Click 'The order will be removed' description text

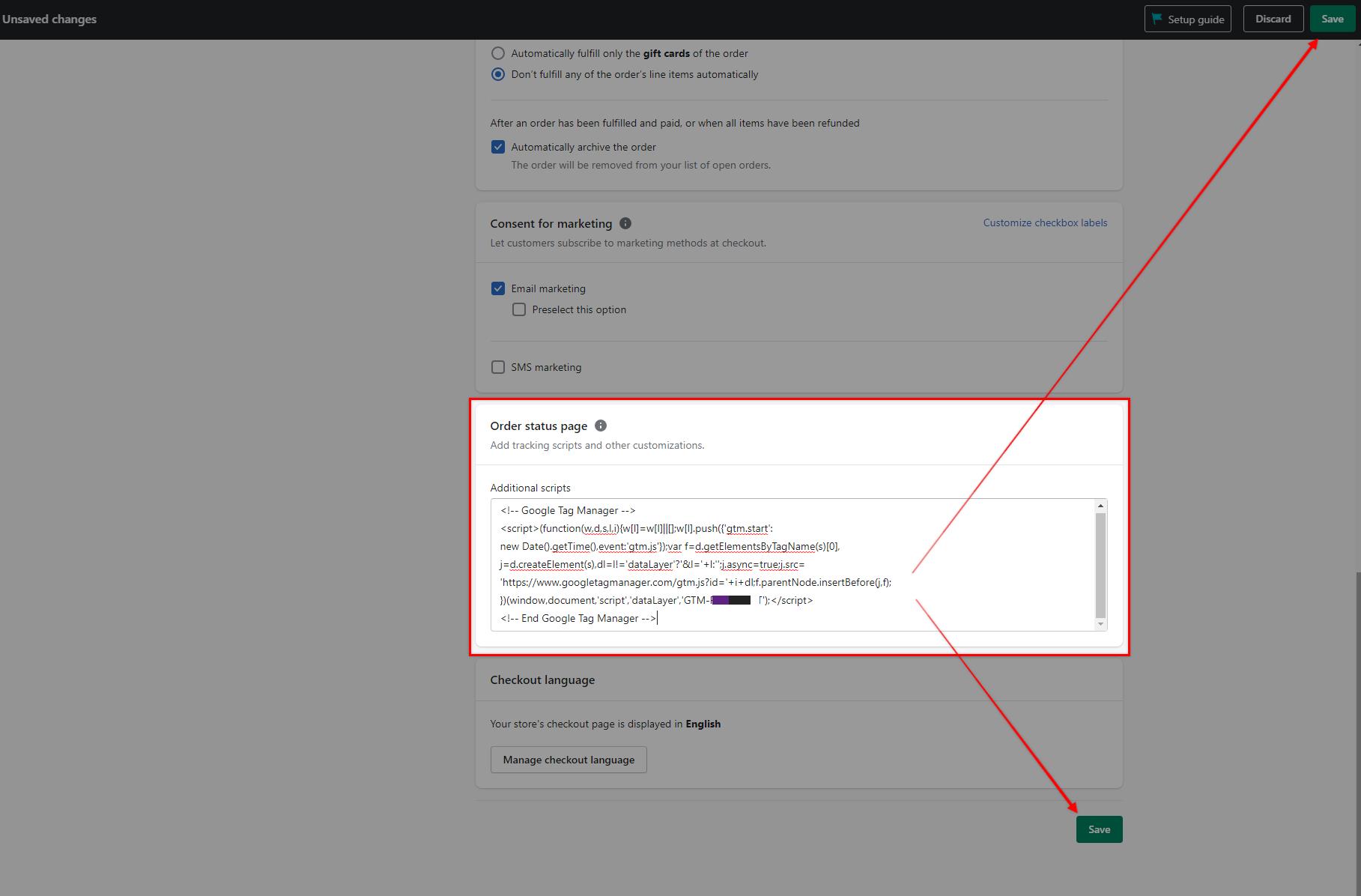click(x=640, y=165)
